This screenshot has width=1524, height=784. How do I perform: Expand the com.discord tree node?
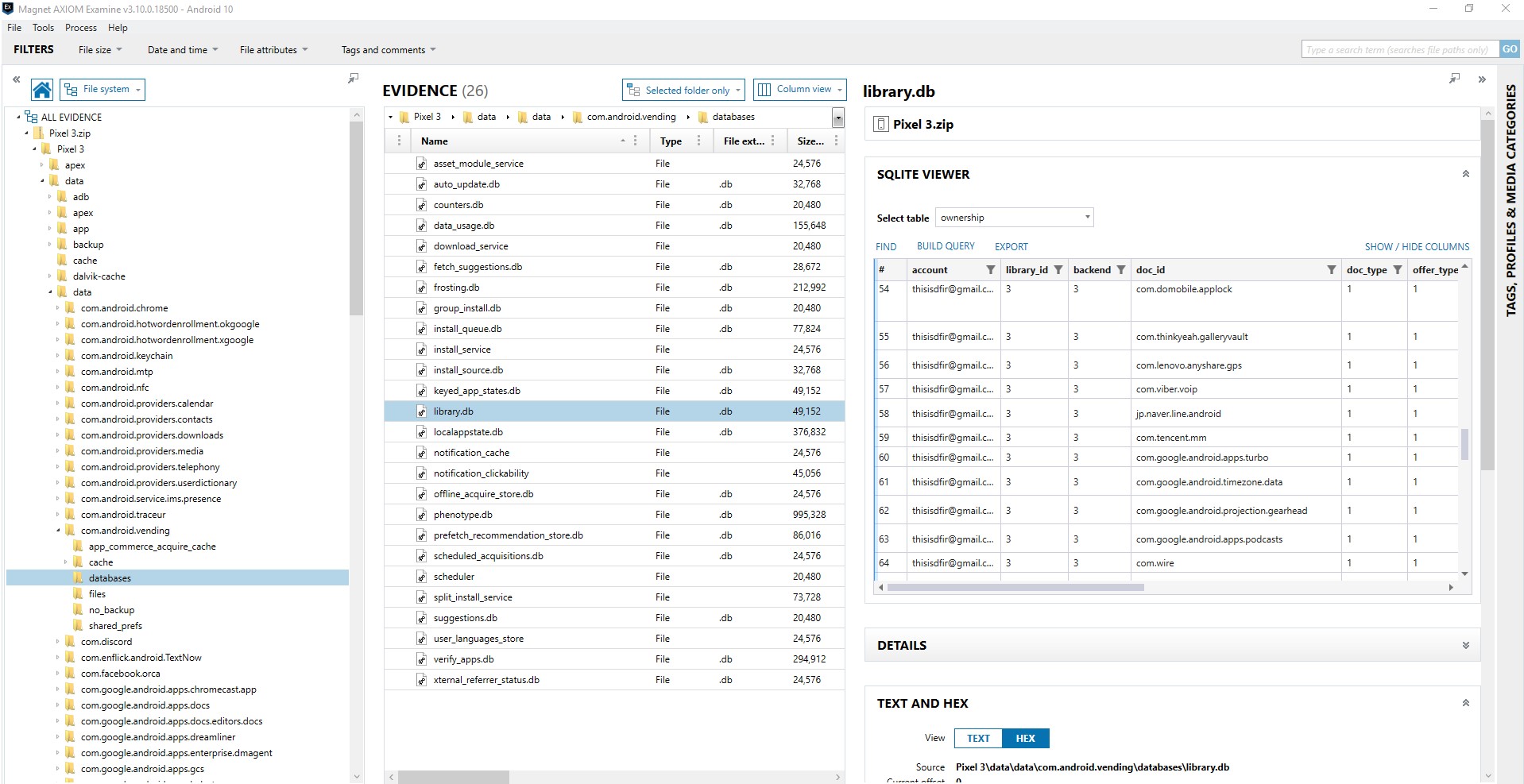pos(57,642)
